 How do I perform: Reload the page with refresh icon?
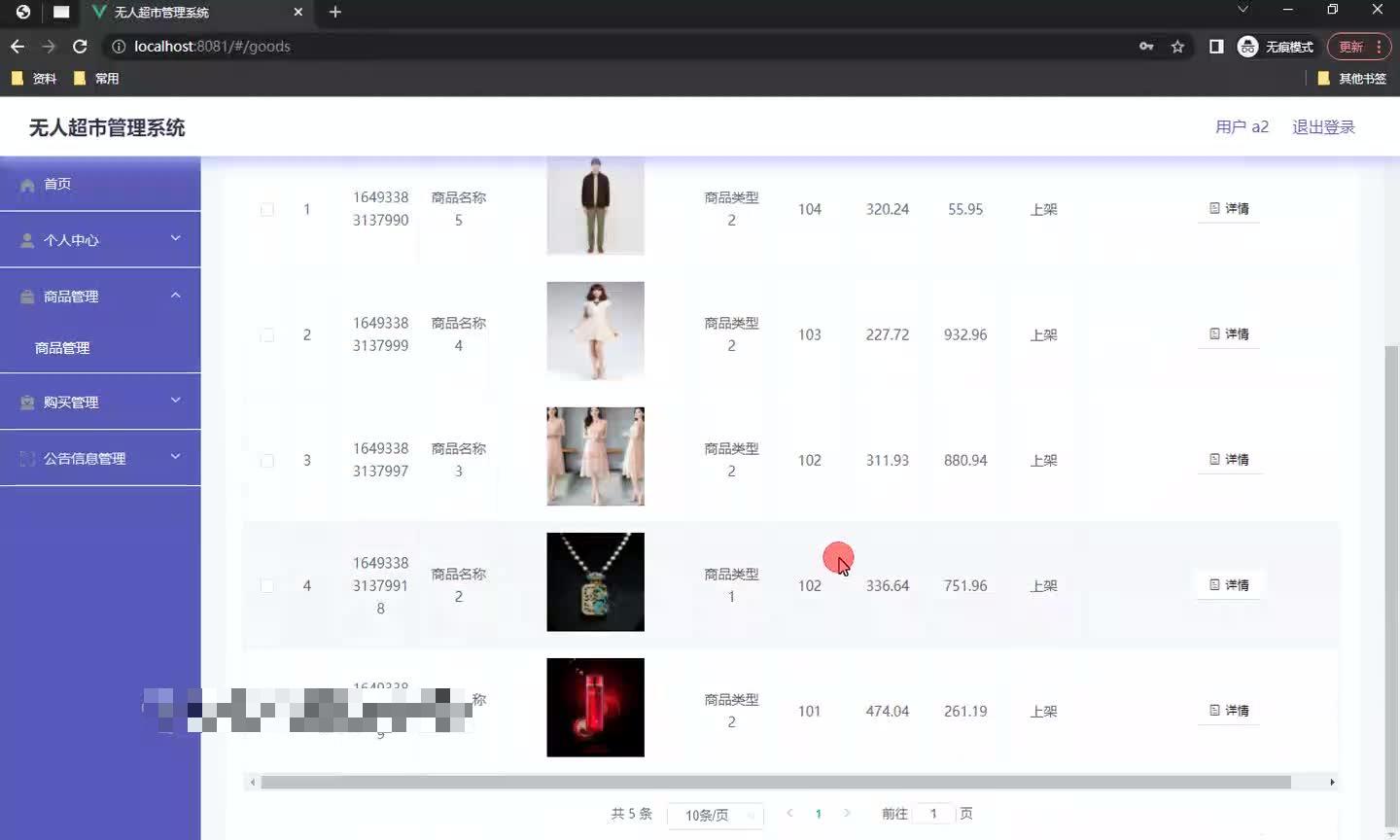(x=80, y=46)
